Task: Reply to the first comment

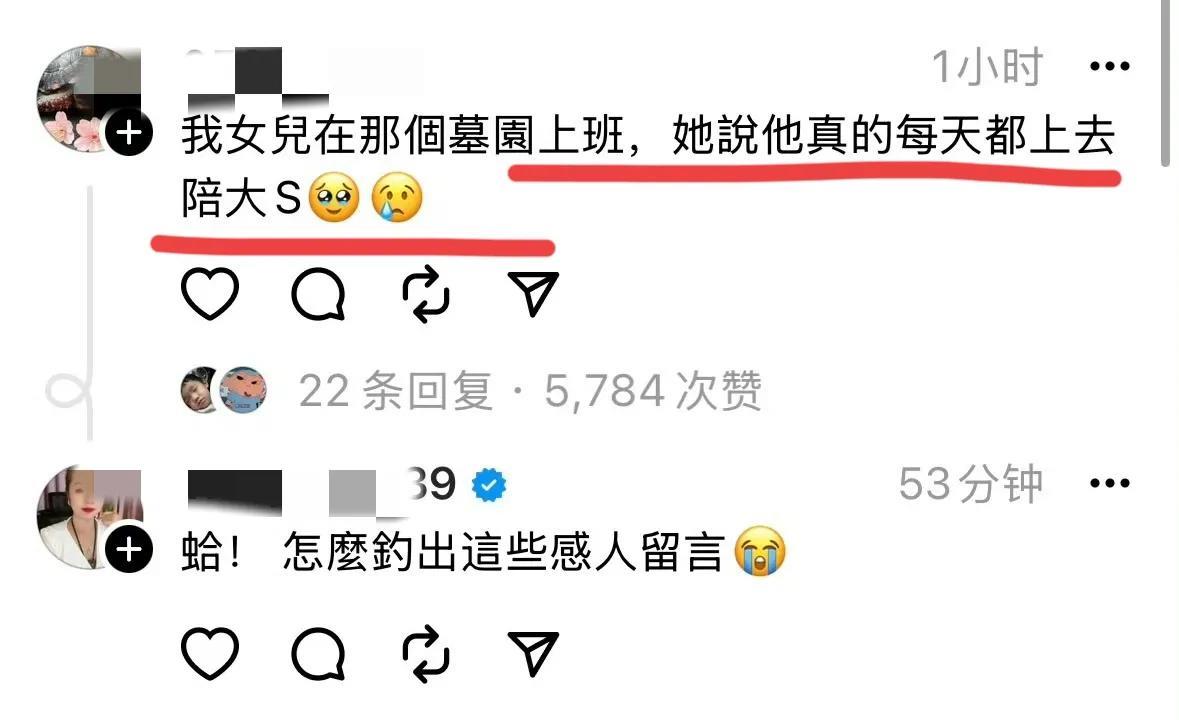Action: click(x=319, y=294)
